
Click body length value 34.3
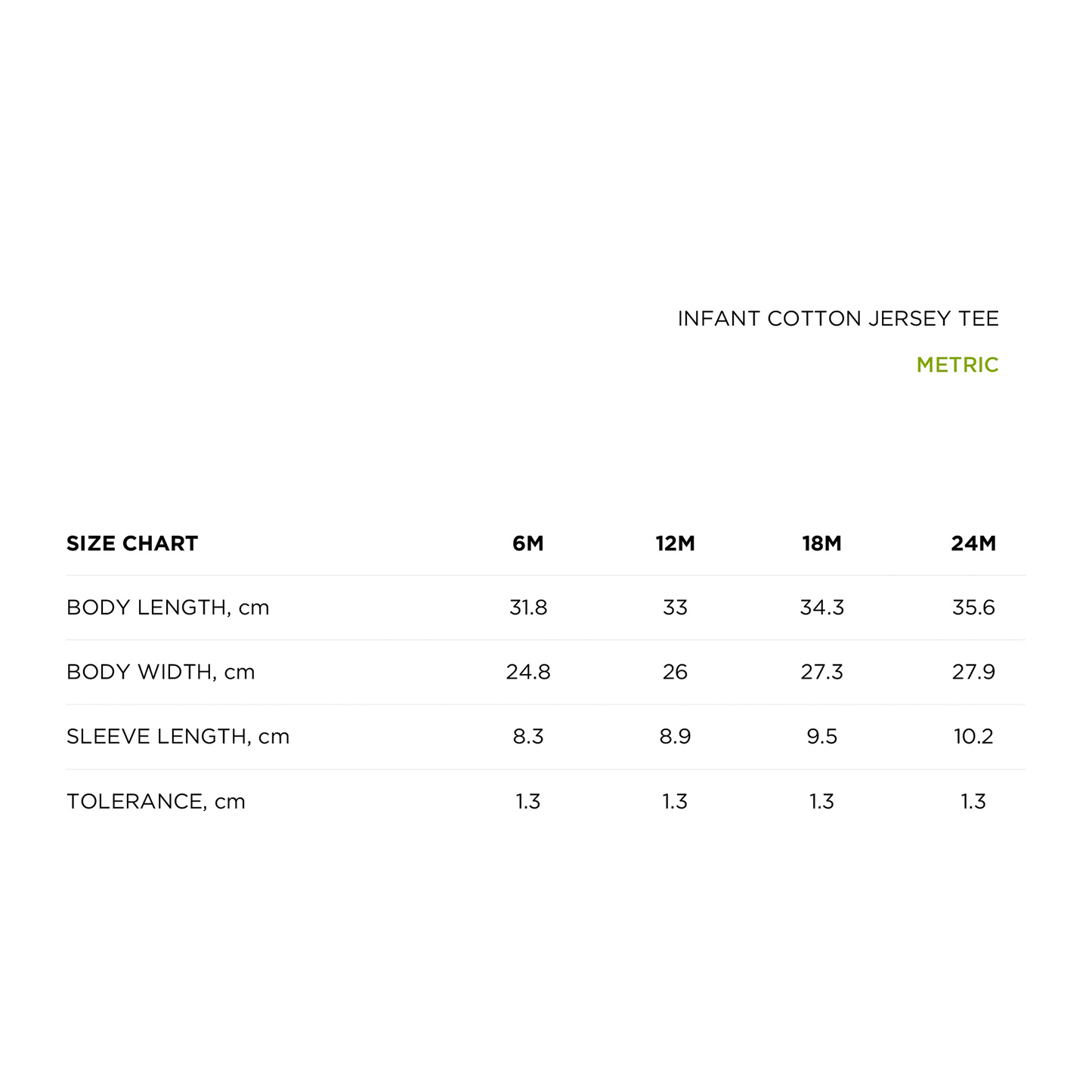[821, 608]
